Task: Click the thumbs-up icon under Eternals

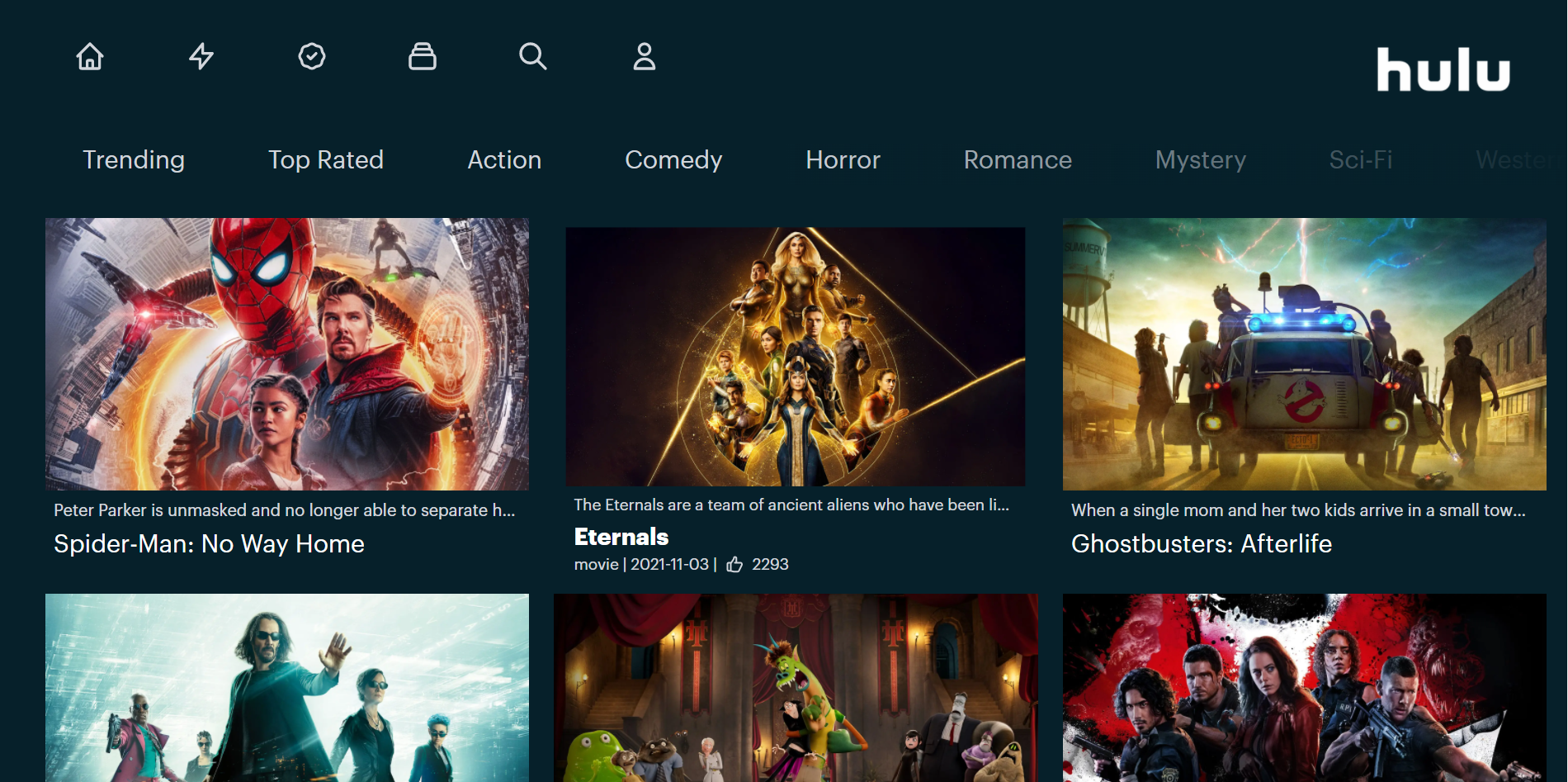Action: (x=734, y=564)
